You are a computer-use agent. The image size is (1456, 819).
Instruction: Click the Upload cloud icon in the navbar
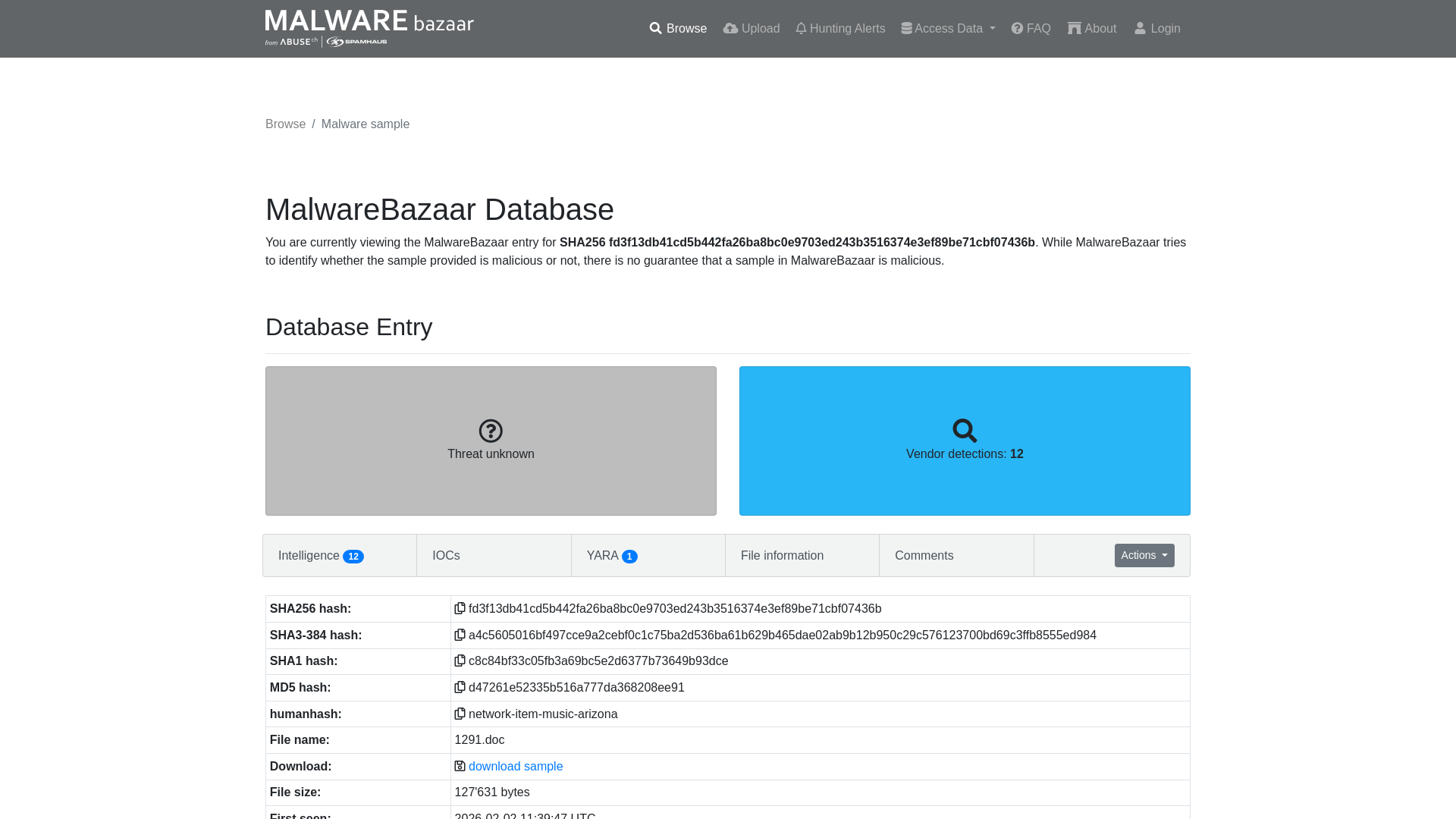pos(730,28)
